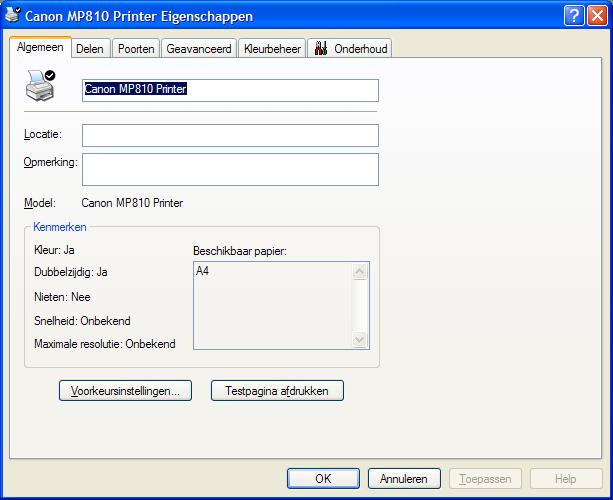Confirm with the OK button
This screenshot has width=613, height=500.
coord(323,478)
